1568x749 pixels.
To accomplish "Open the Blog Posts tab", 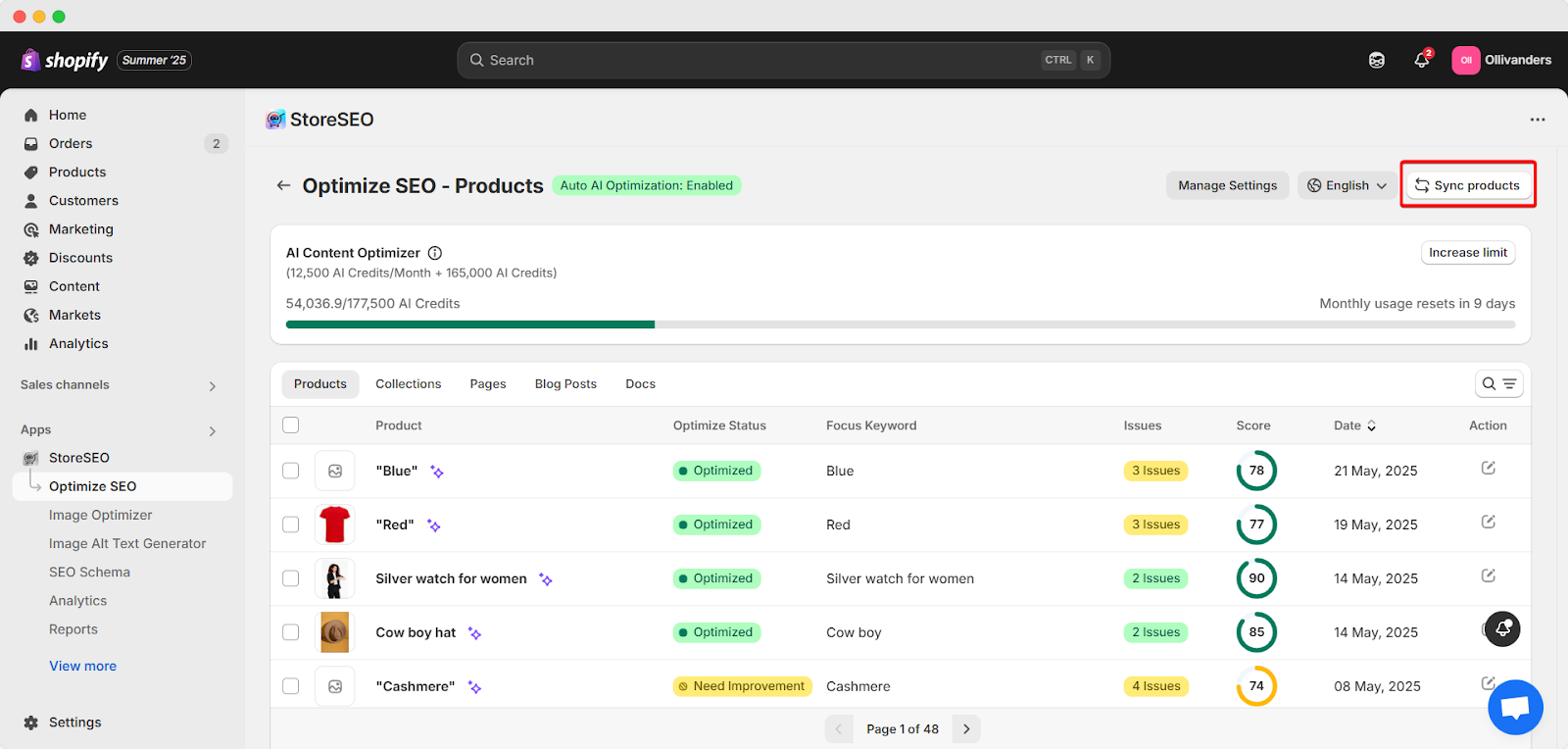I will [x=565, y=384].
